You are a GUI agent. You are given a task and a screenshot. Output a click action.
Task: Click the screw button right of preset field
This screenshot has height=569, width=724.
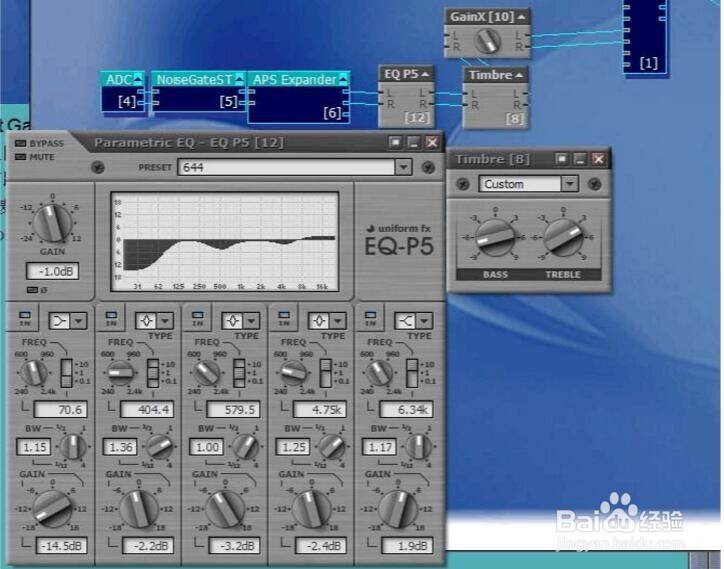pos(428,167)
